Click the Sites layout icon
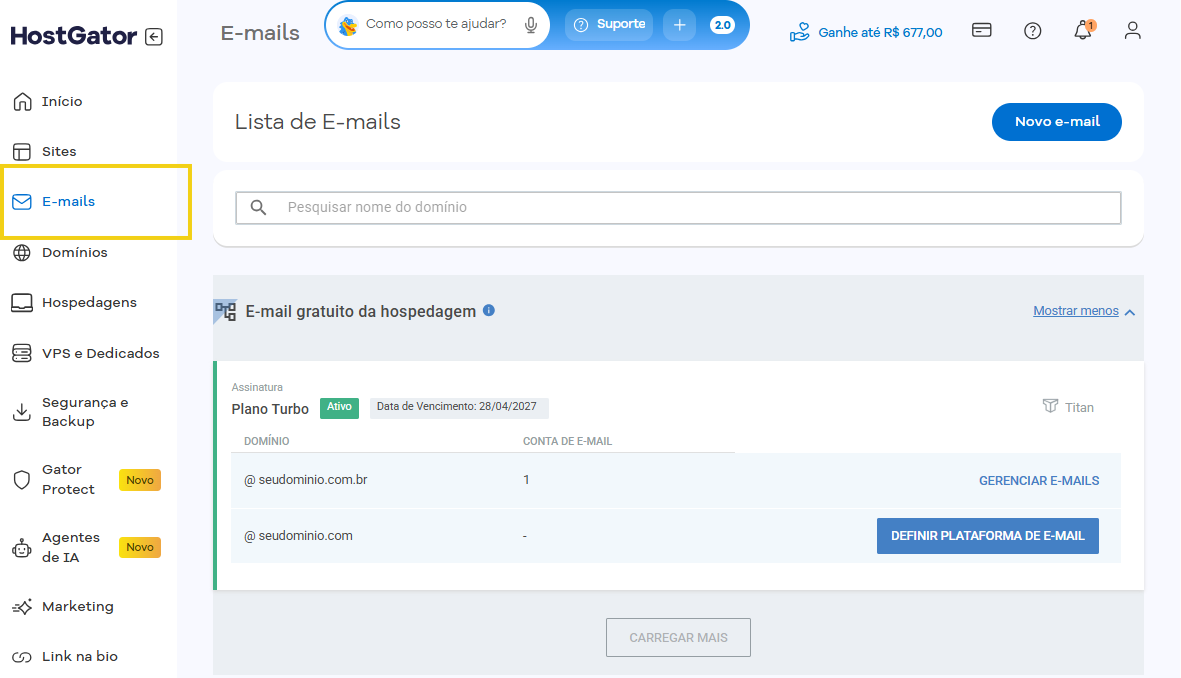Screen dimensions: 1181x678 22,151
